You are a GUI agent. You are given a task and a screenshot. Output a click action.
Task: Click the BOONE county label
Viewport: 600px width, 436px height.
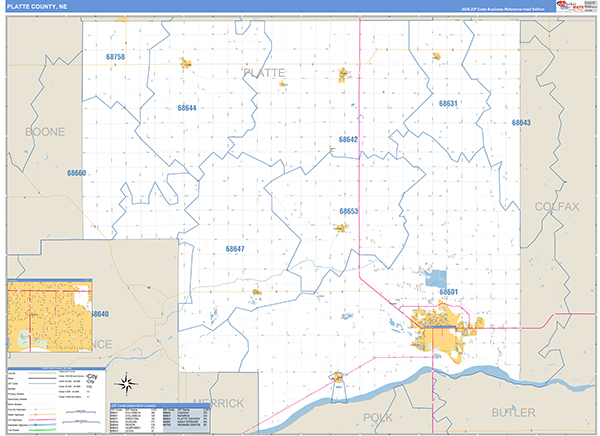click(x=45, y=132)
